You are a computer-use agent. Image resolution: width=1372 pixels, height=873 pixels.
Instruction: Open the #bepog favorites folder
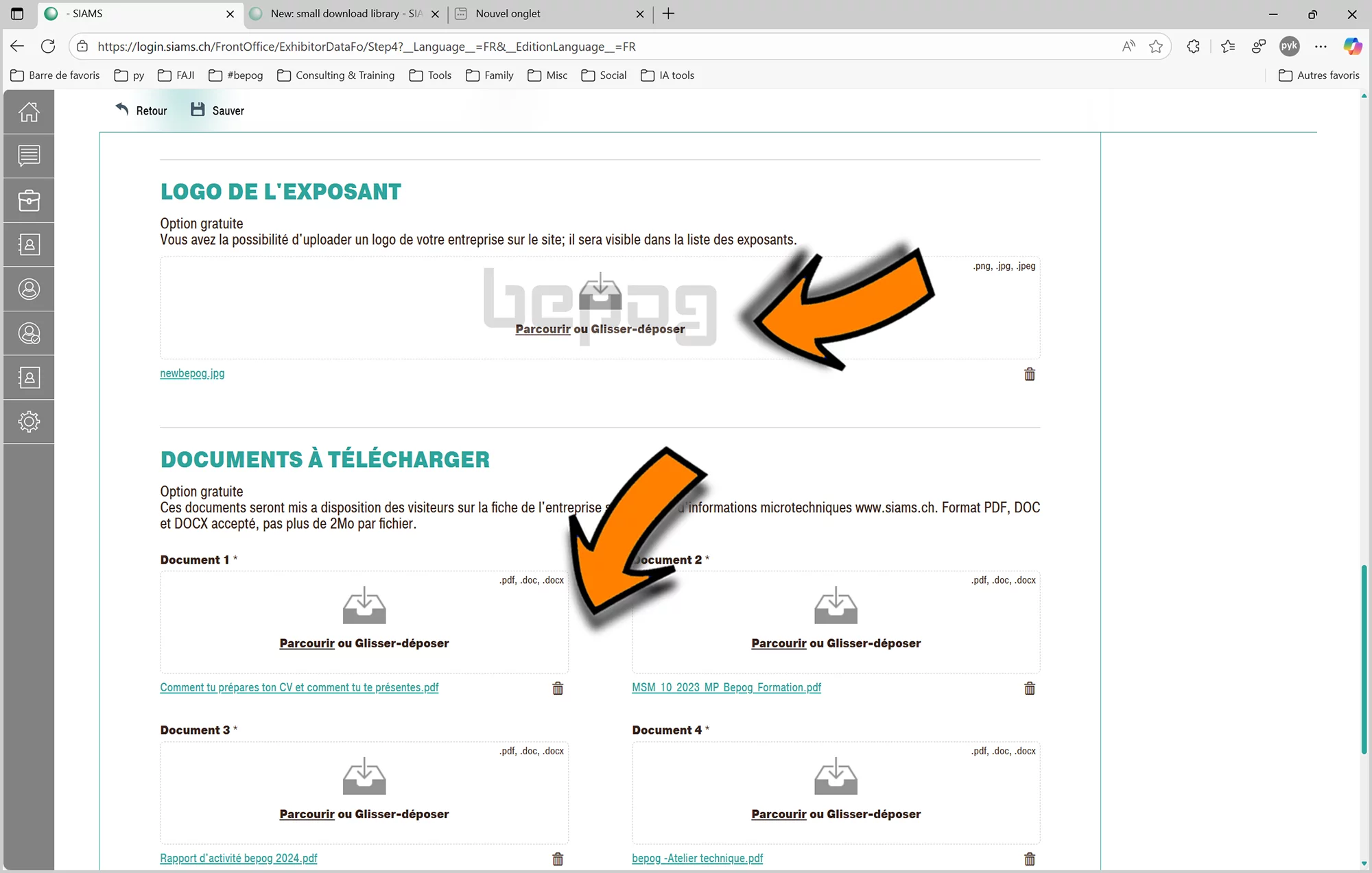click(x=236, y=75)
